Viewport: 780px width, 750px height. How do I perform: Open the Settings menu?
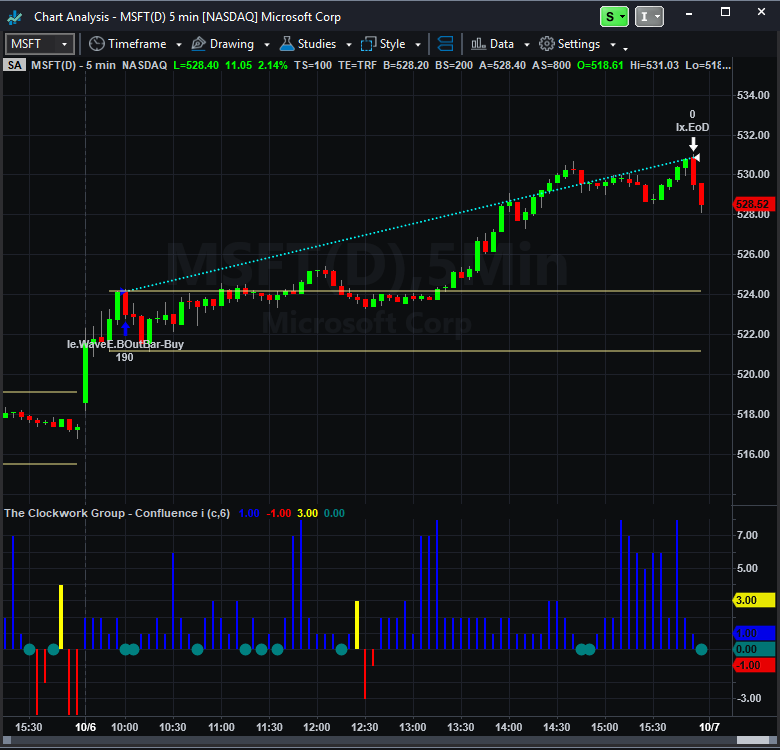pos(578,44)
